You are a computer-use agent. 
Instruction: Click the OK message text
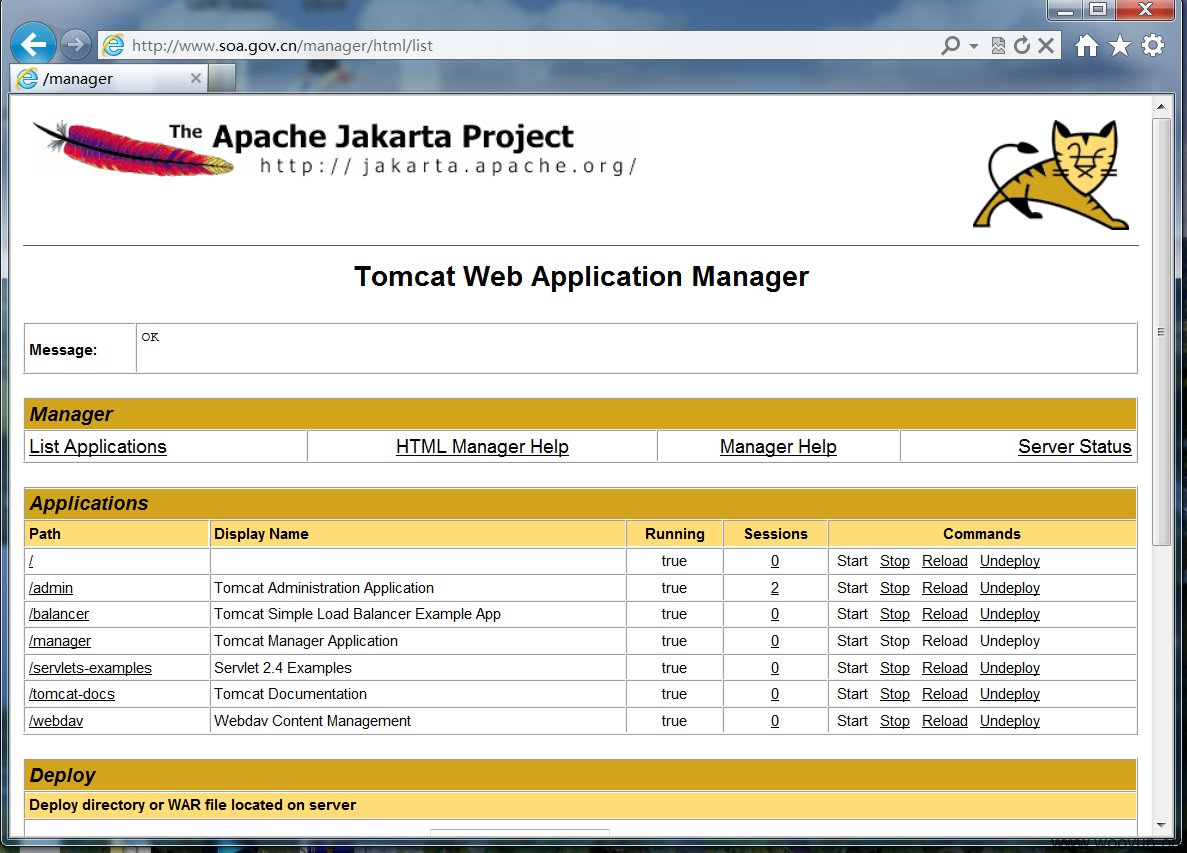[x=150, y=337]
